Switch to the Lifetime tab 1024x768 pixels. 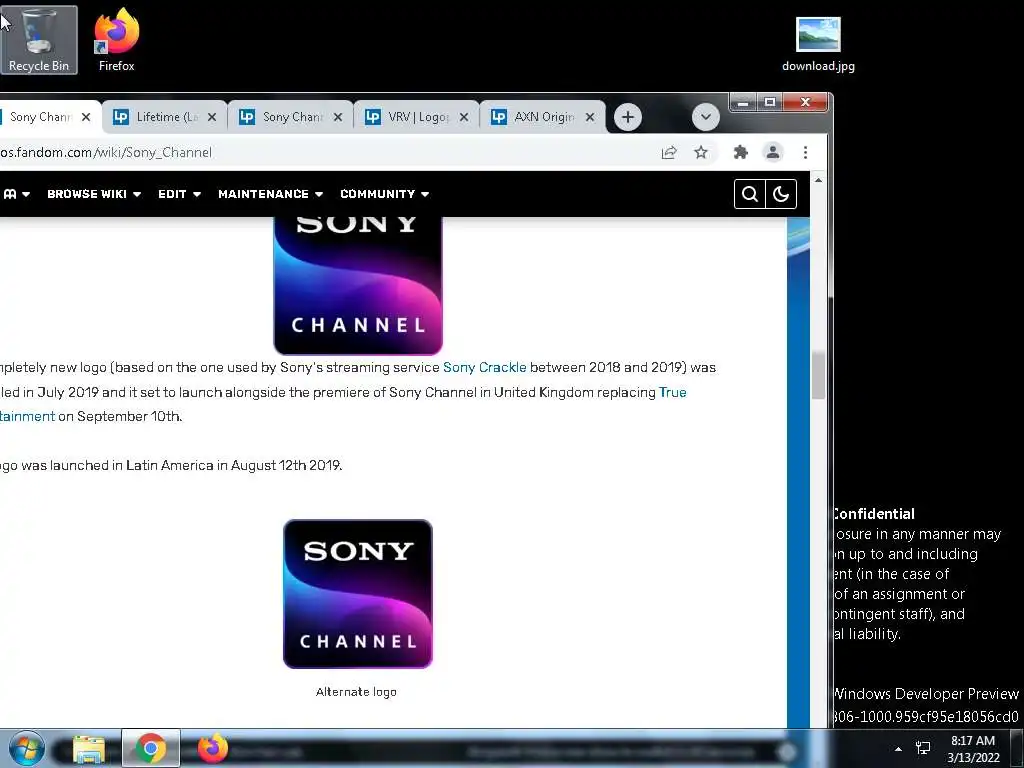(165, 117)
